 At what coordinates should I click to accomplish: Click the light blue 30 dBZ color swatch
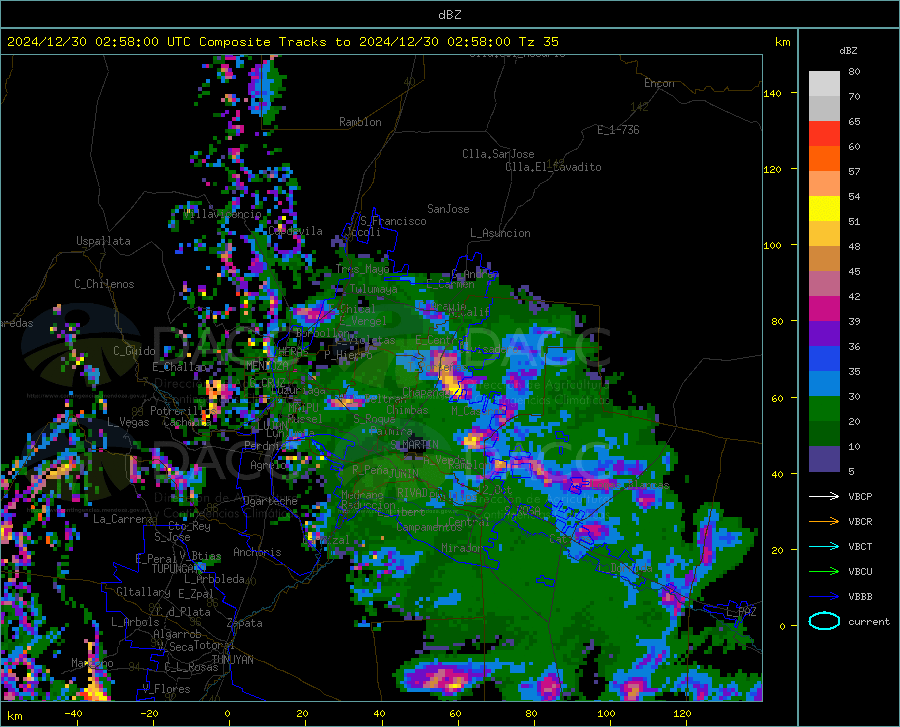click(x=824, y=384)
